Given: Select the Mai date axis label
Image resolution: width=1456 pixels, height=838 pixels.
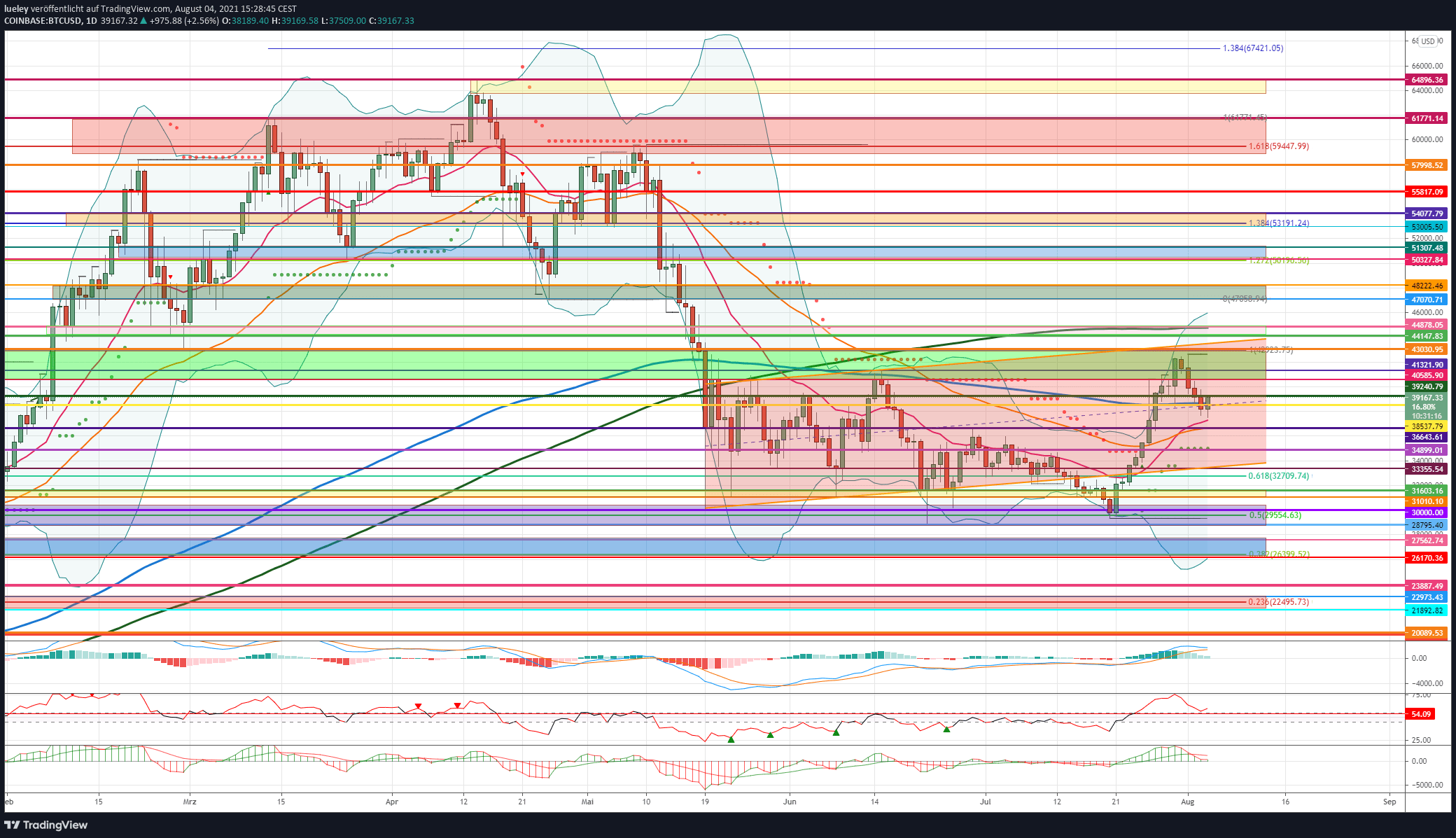Looking at the screenshot, I should 587,802.
